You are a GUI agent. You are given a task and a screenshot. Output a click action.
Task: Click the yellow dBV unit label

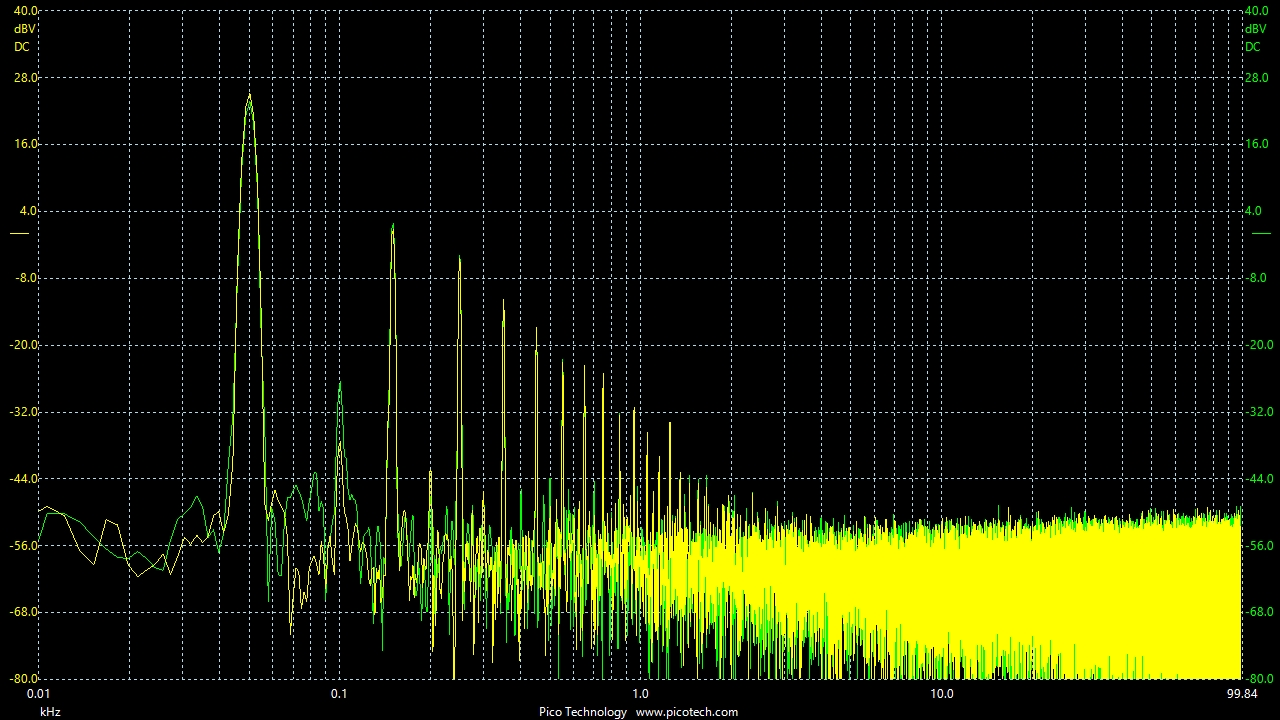click(24, 29)
